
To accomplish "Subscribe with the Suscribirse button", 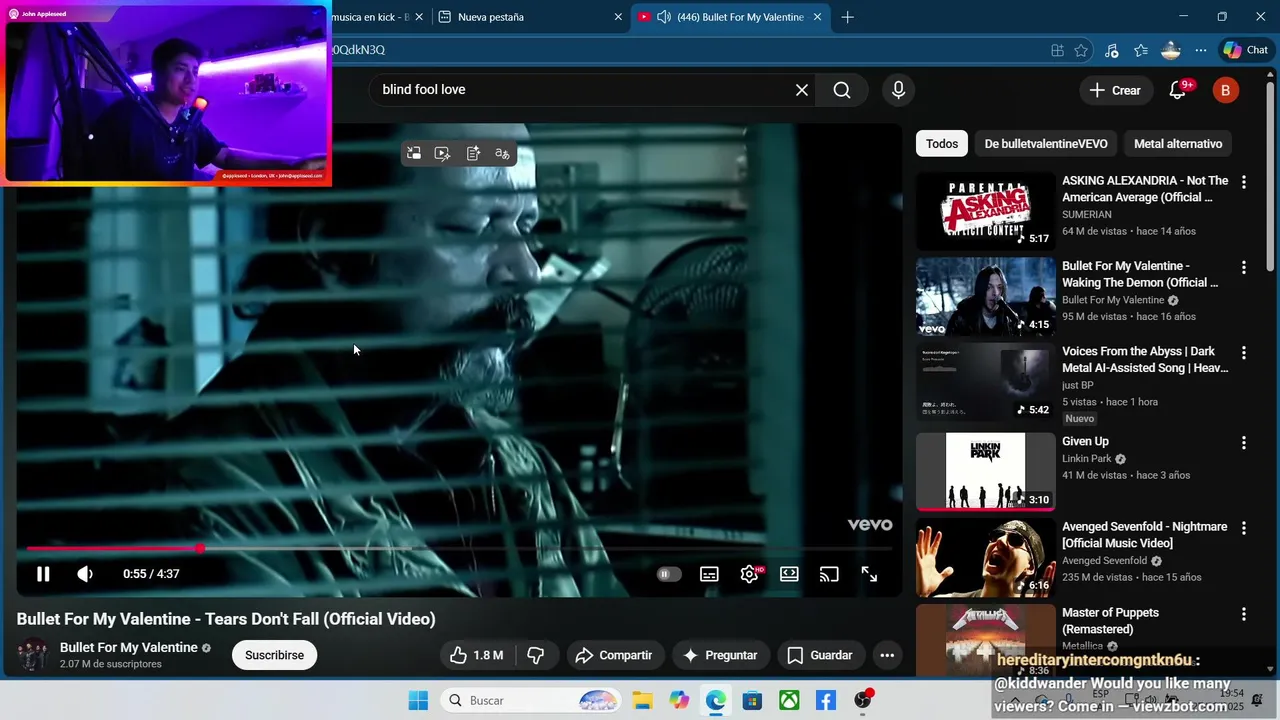I will coord(274,655).
